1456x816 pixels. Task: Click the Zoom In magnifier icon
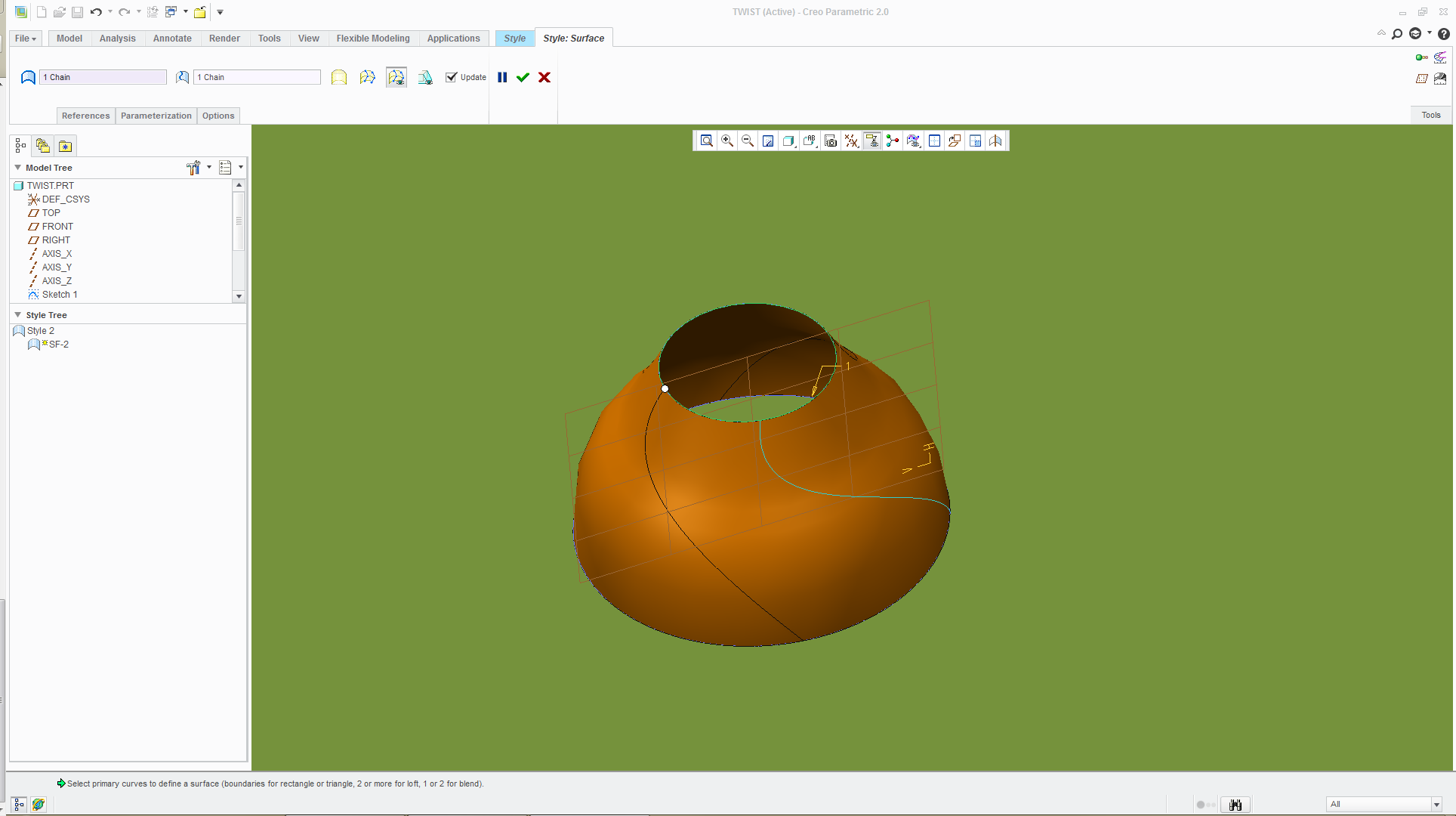coord(727,141)
